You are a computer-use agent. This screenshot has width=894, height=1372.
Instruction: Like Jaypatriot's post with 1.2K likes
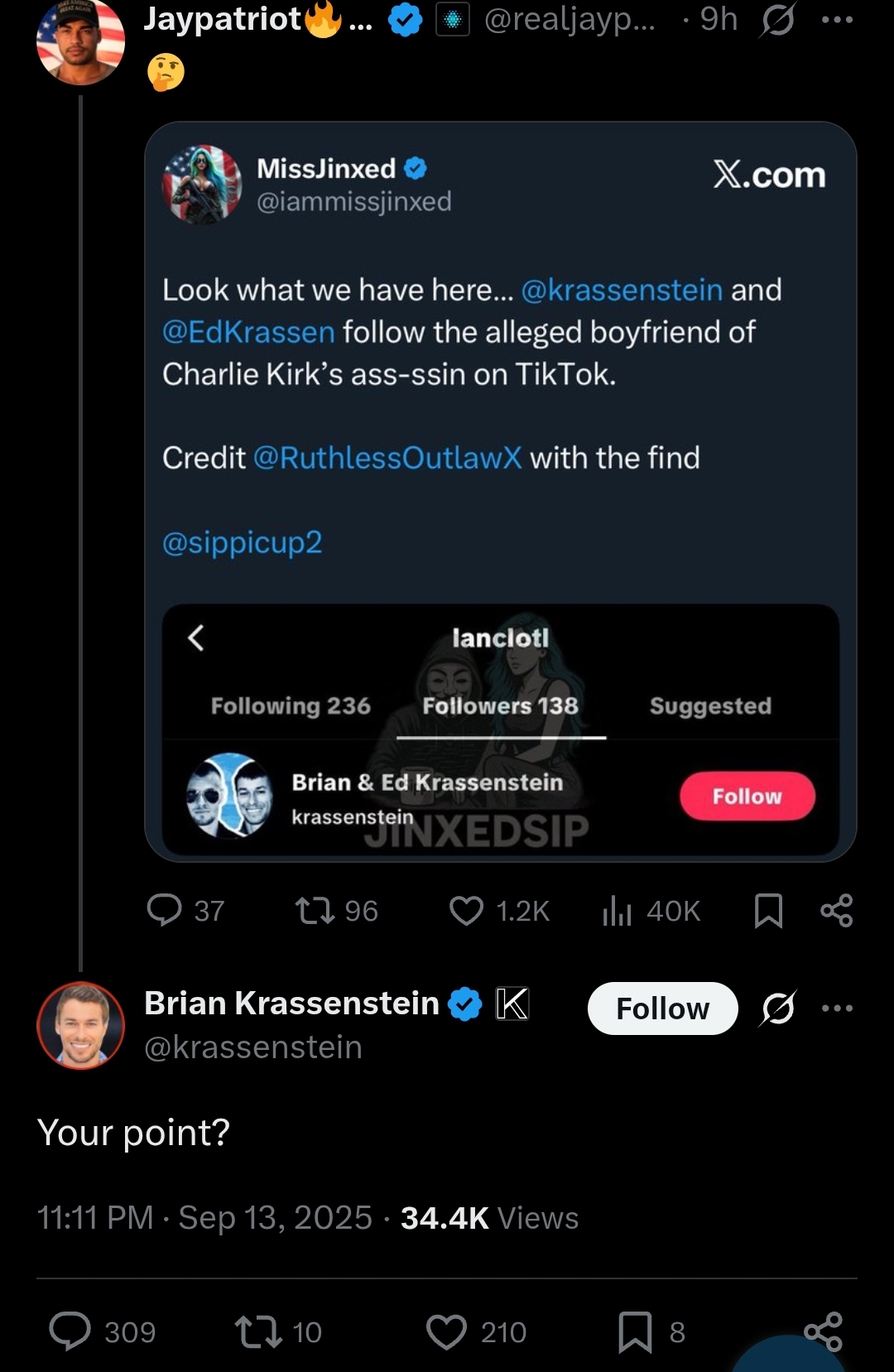point(466,911)
